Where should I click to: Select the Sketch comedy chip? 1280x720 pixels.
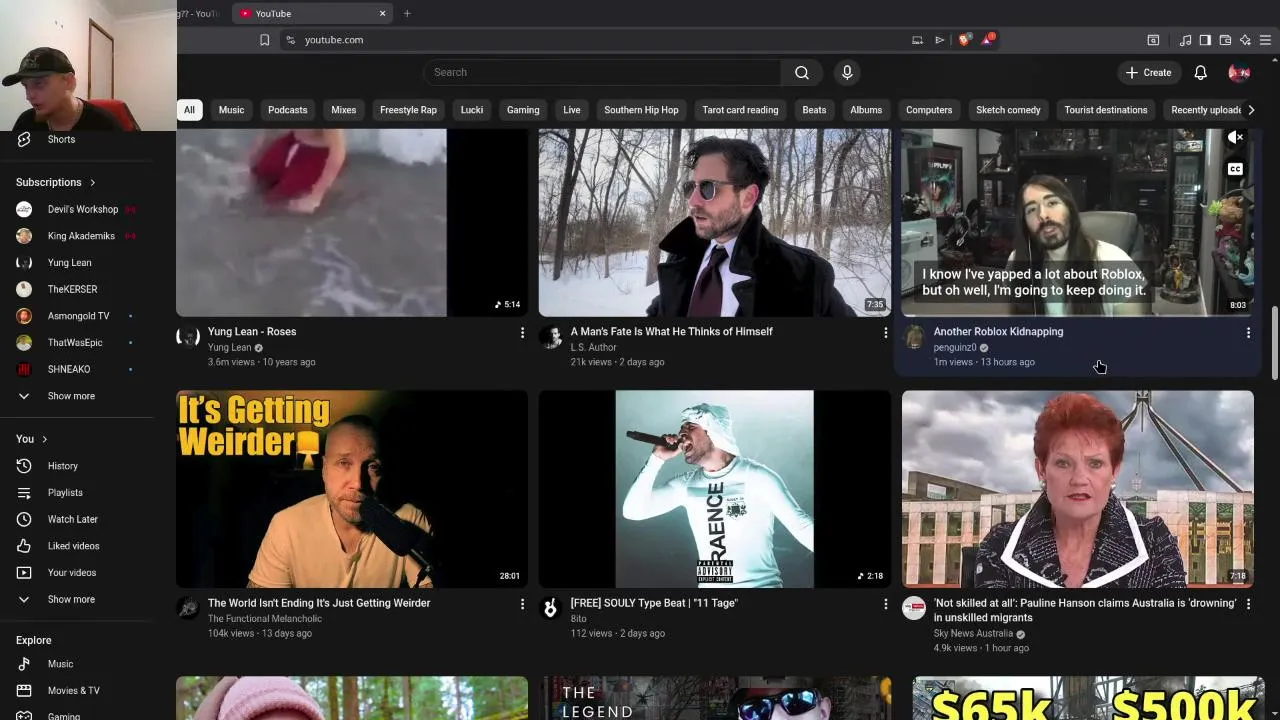pos(1008,110)
